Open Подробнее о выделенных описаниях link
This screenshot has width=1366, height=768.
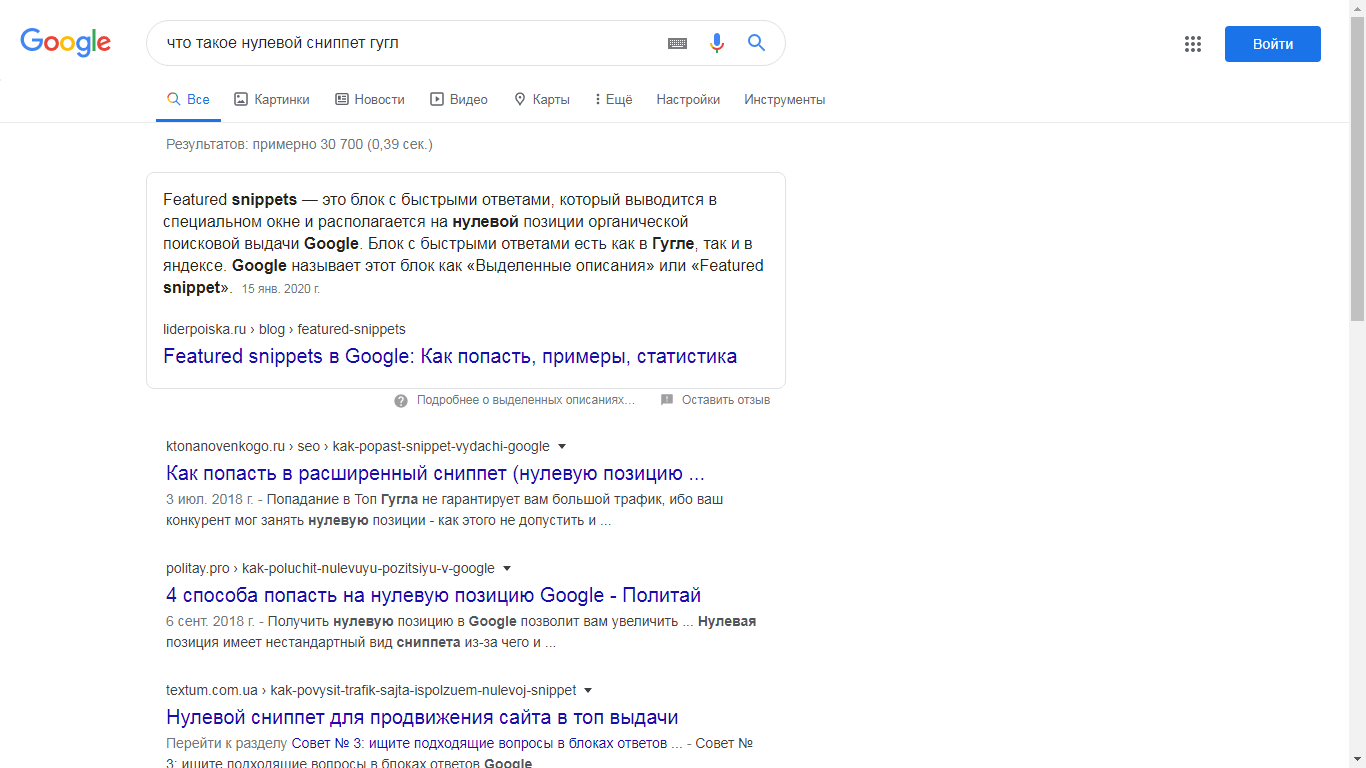pyautogui.click(x=526, y=400)
